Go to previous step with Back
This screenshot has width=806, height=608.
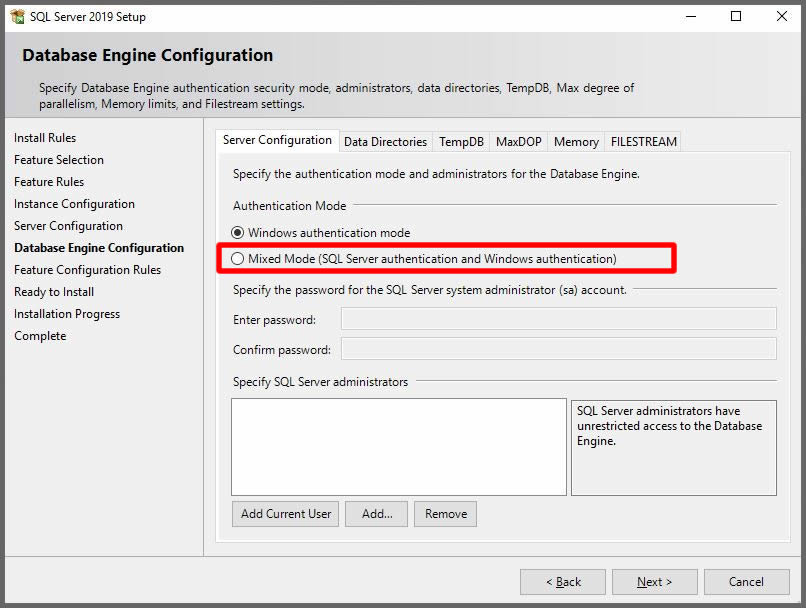tap(562, 582)
